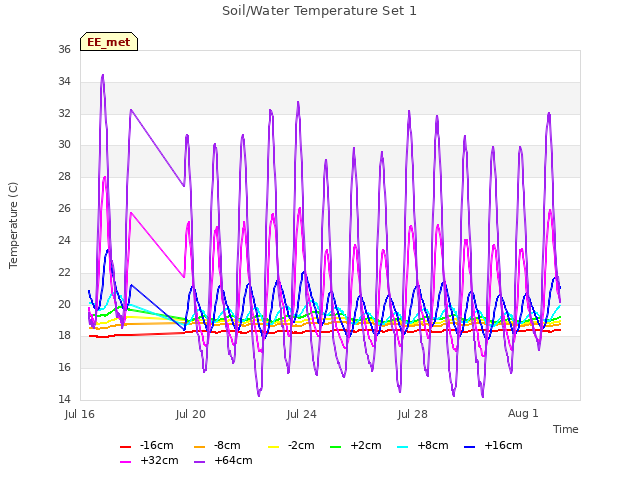Click the +16cm blue legend swatch
640x480 pixels.
(469, 447)
